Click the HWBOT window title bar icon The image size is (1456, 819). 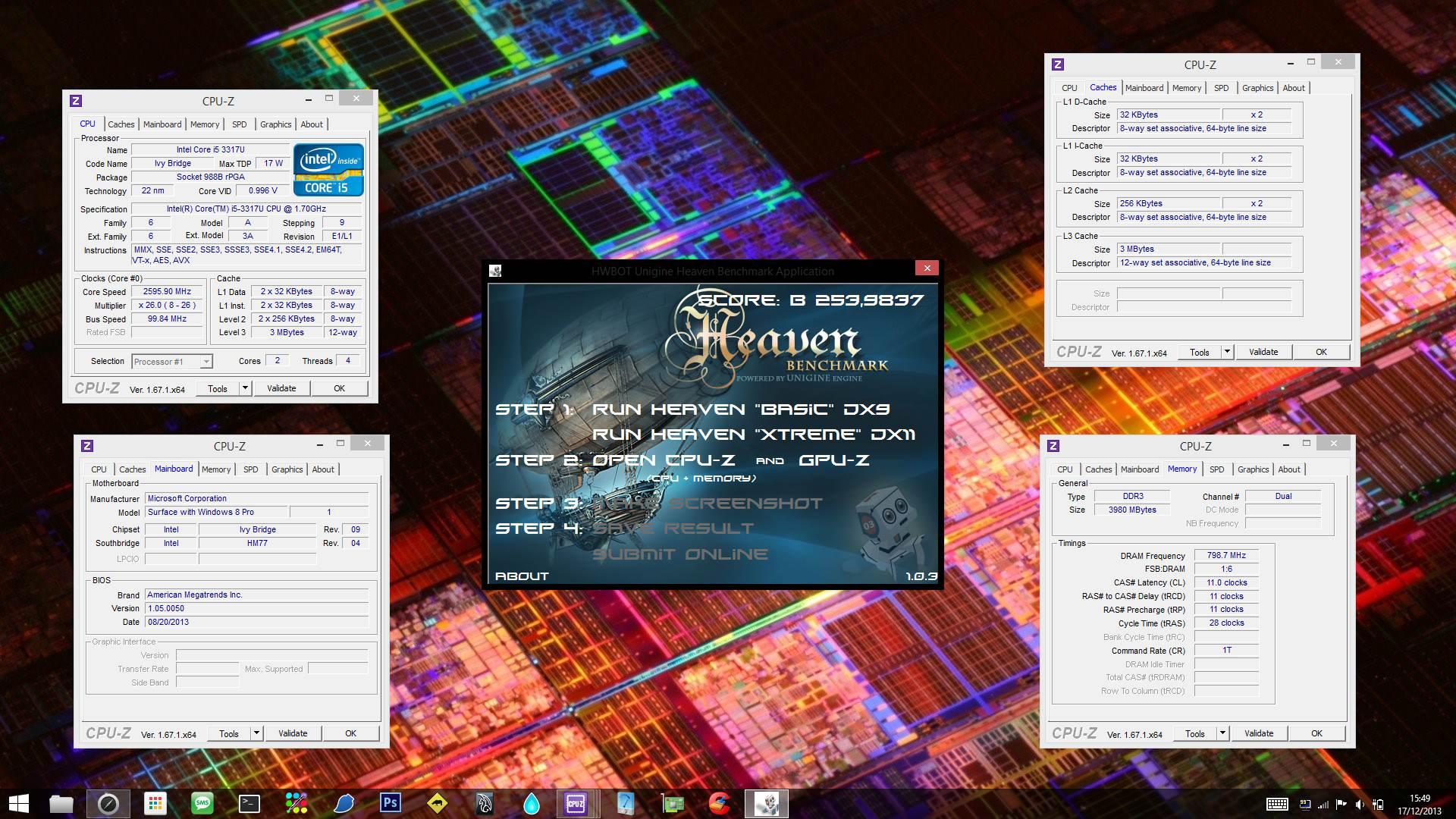(x=495, y=271)
